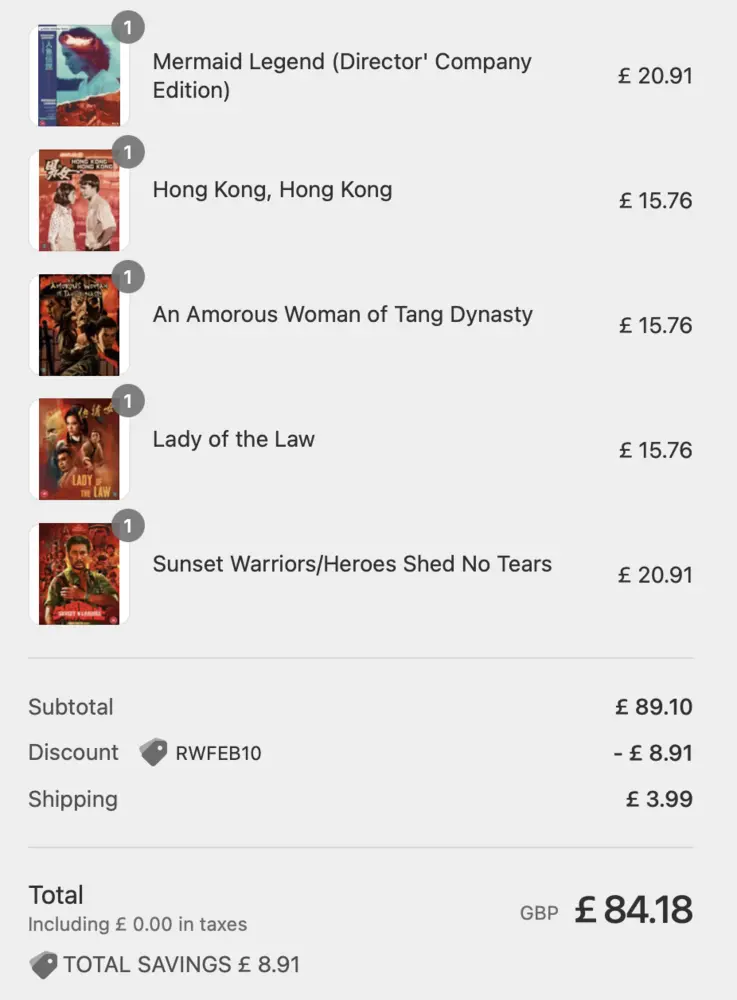Click the Subtotal amount £ 89.10
The height and width of the screenshot is (1000, 737).
[654, 707]
